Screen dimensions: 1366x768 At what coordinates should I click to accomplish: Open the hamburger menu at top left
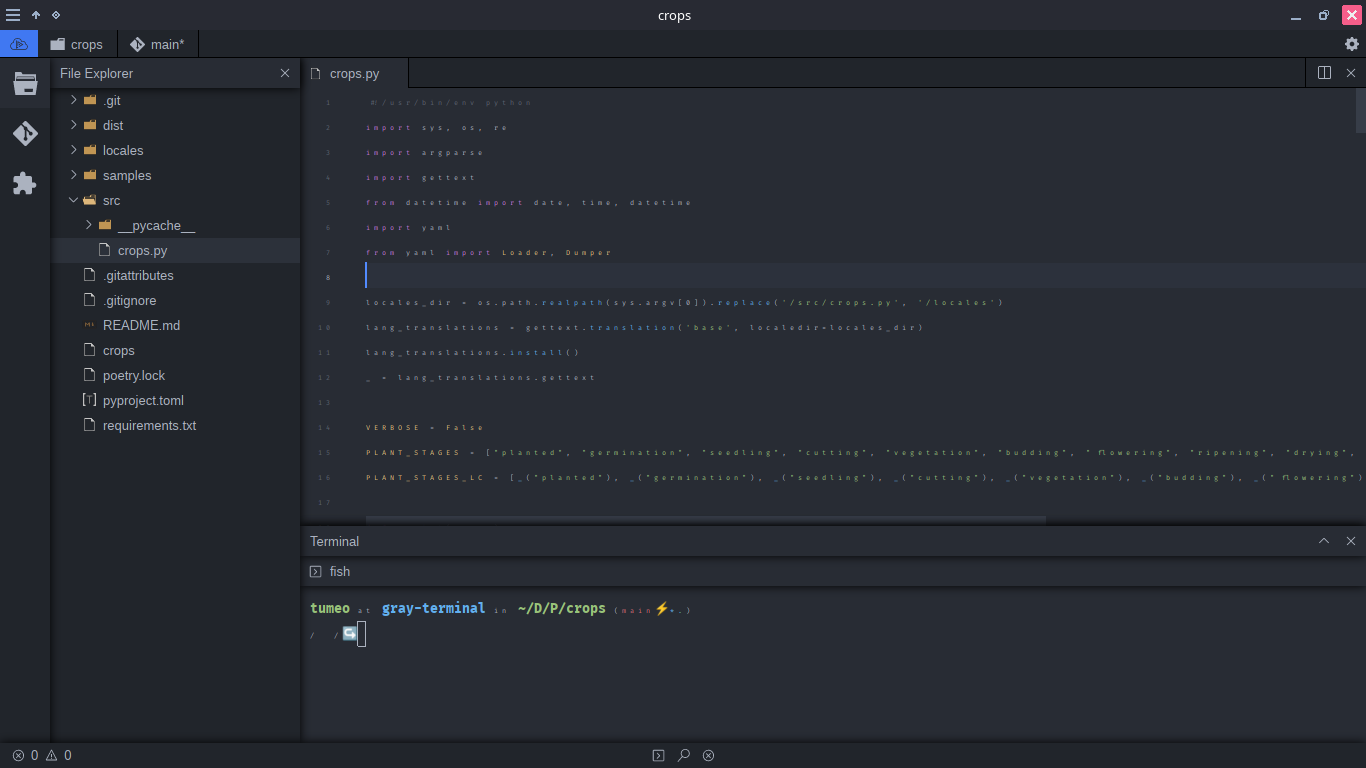coord(13,14)
